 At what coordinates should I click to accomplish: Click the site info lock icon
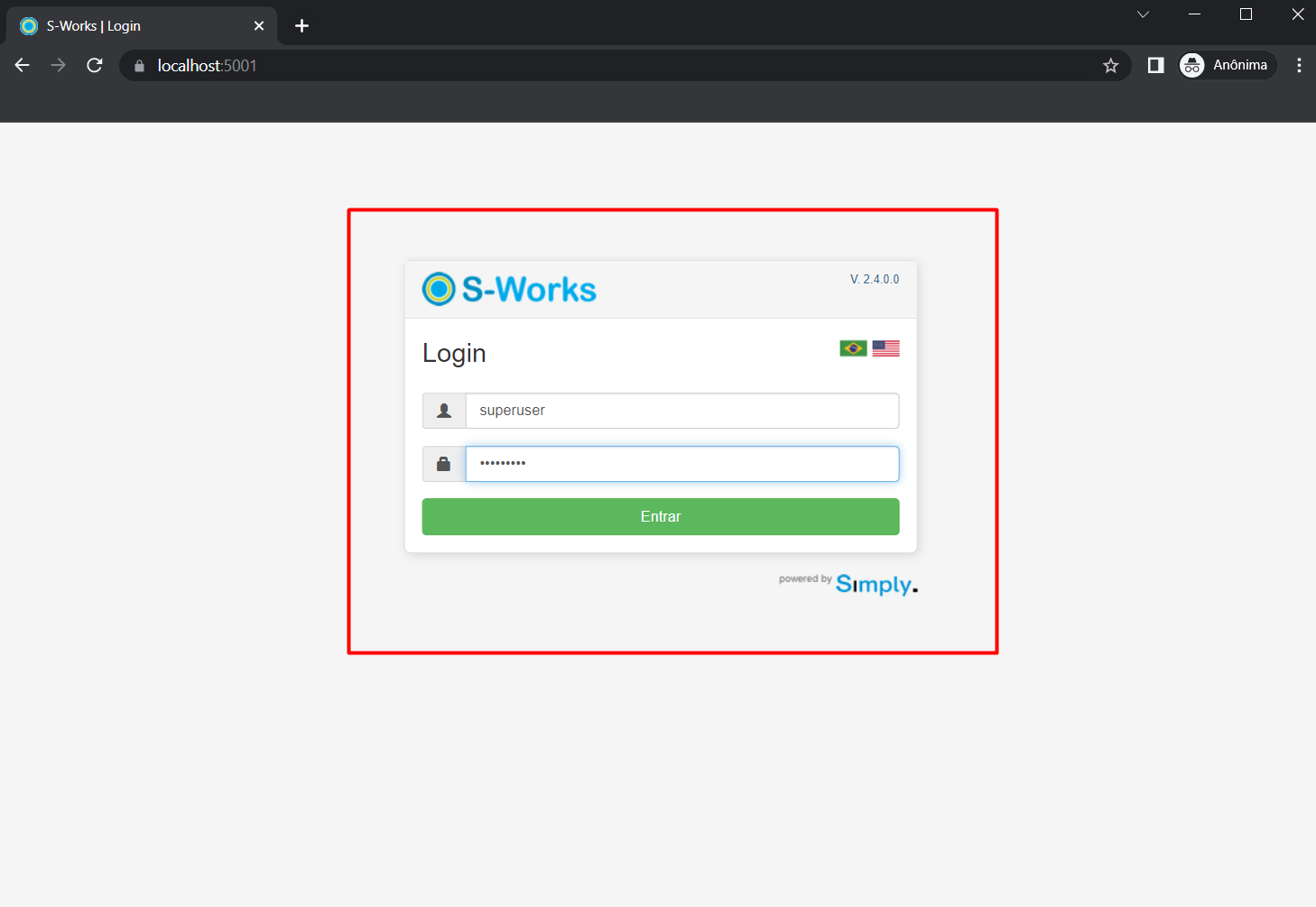coord(139,66)
